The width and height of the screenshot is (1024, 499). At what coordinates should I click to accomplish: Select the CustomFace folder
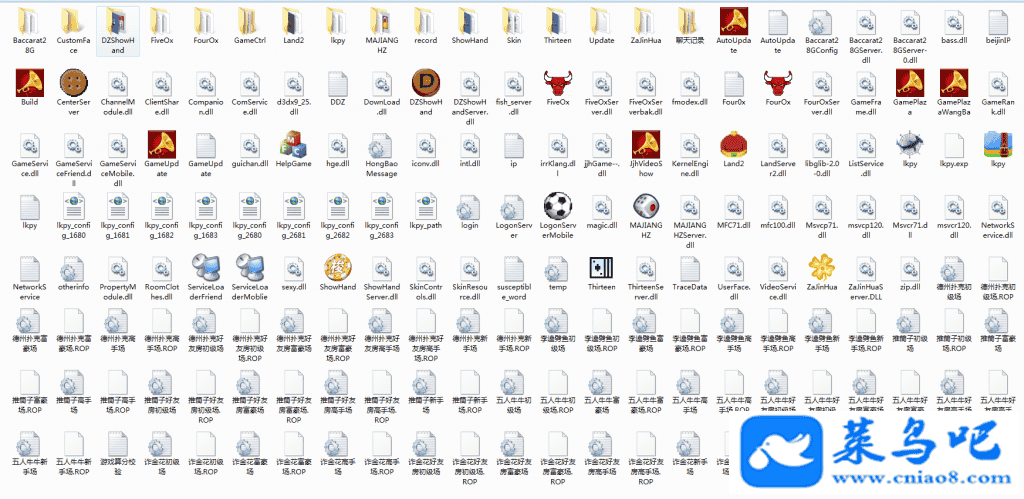click(73, 22)
